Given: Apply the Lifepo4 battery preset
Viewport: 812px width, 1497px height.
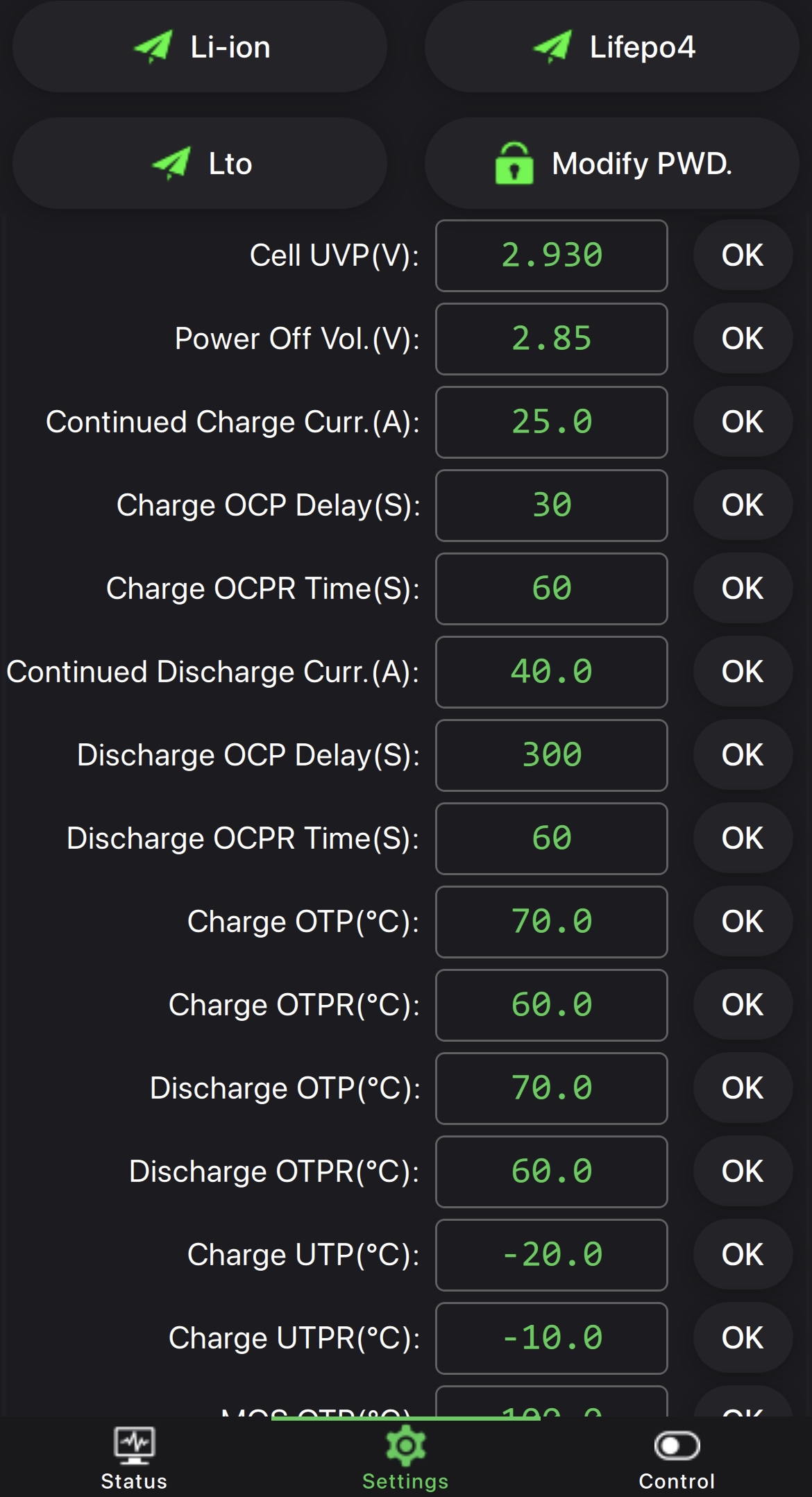Looking at the screenshot, I should [611, 47].
